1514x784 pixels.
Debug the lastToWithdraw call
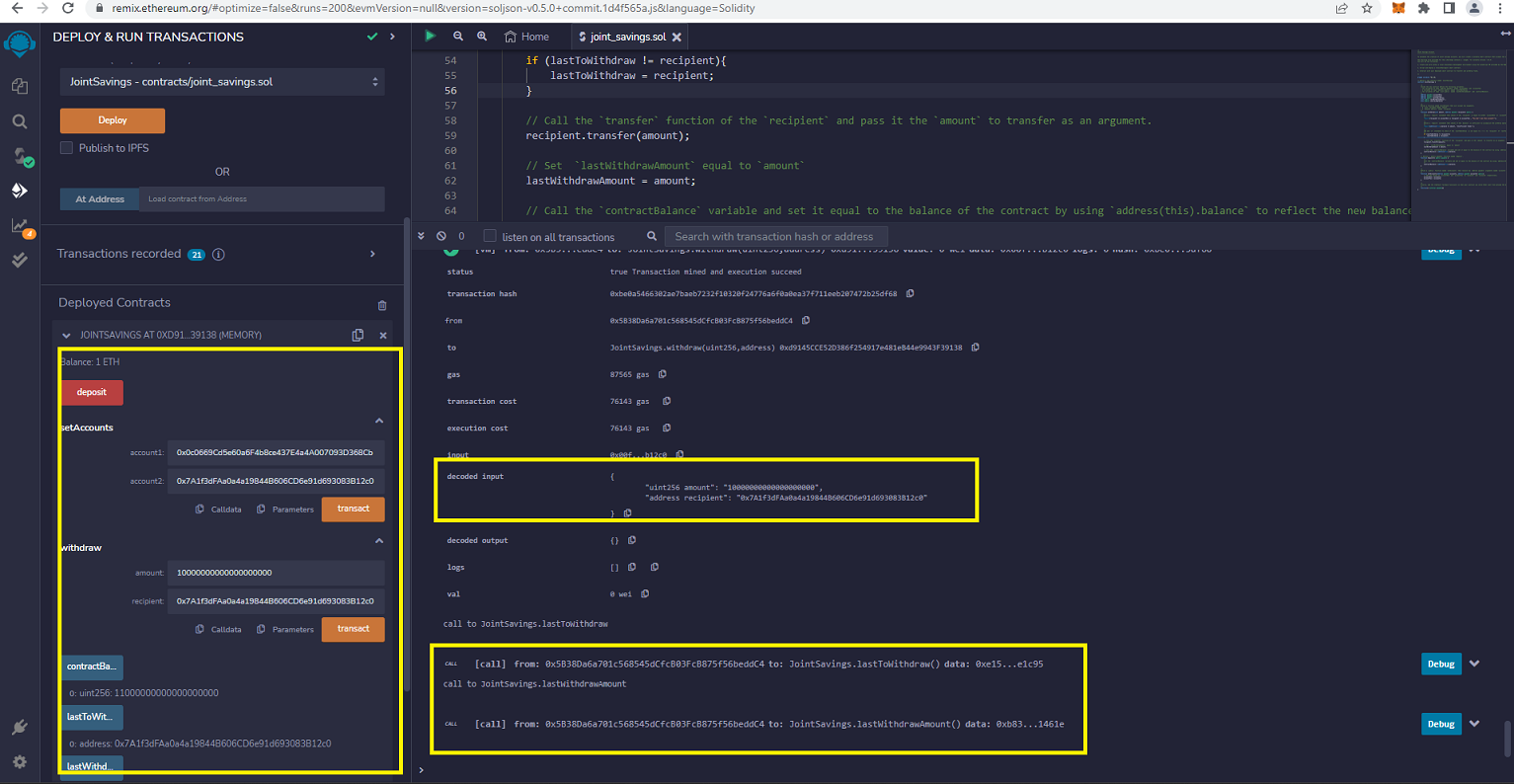[x=1441, y=664]
